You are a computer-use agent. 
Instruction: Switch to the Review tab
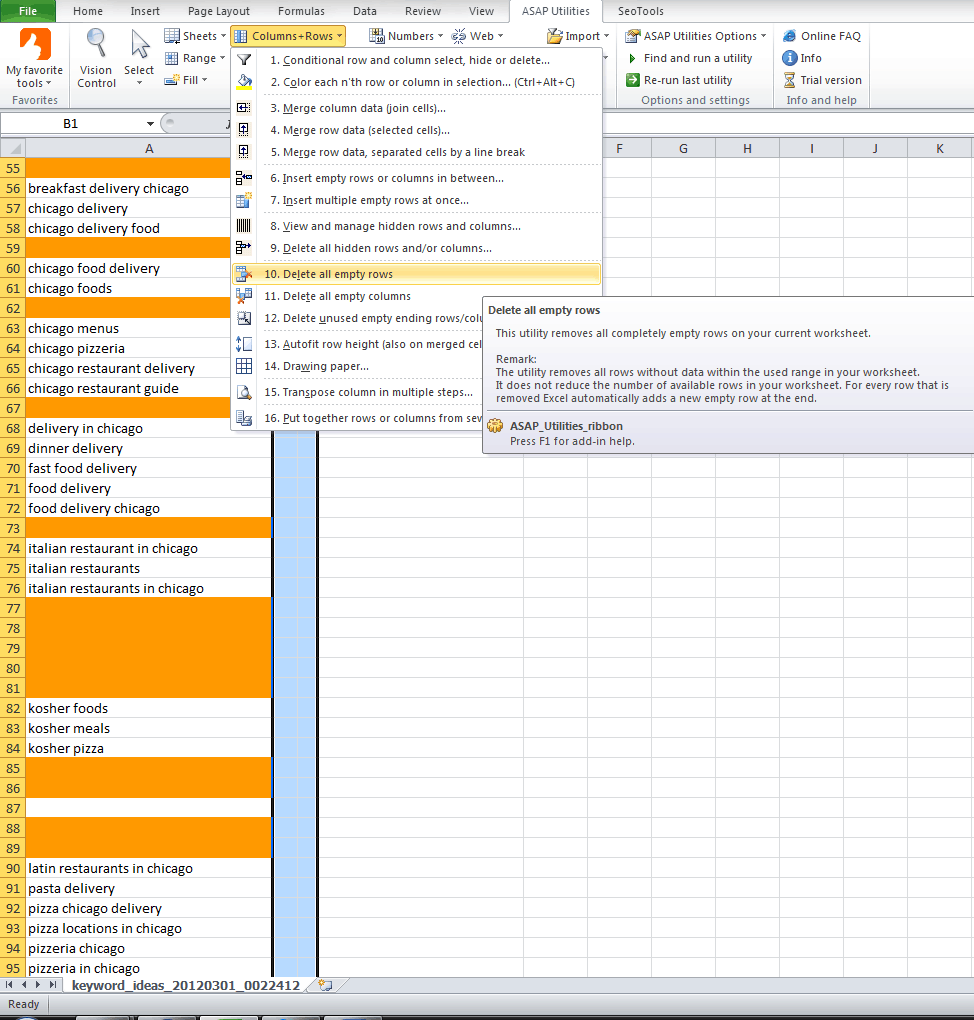pos(423,11)
